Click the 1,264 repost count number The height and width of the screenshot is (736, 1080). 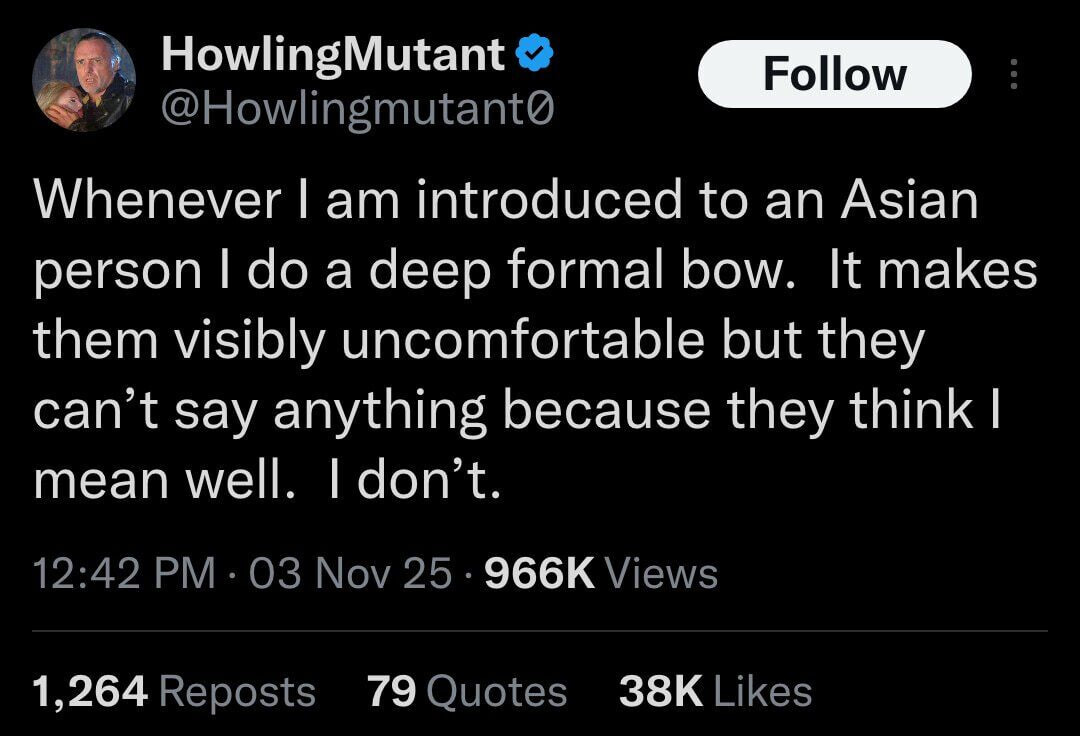click(90, 691)
